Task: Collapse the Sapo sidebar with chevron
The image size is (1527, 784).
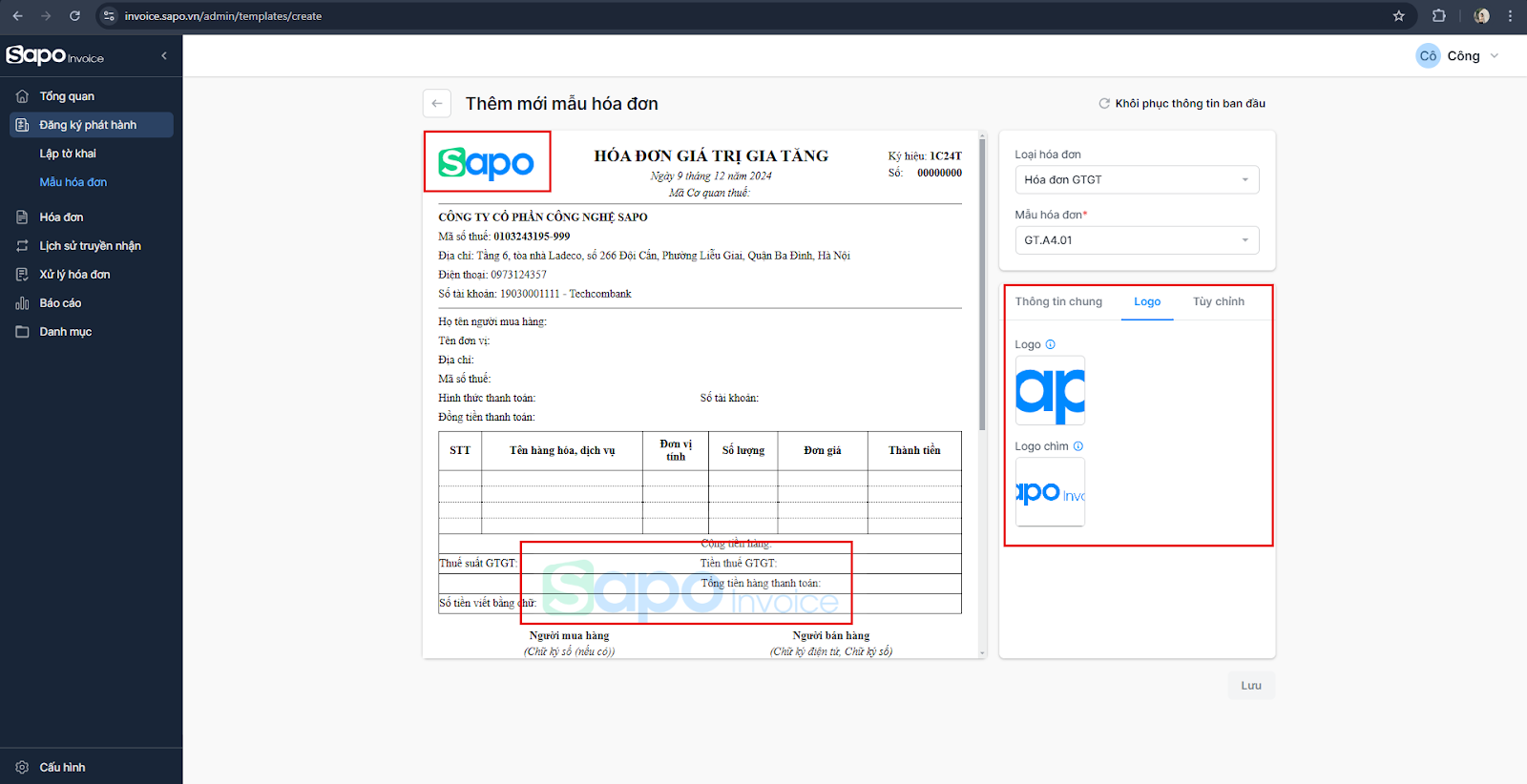Action: pos(164,56)
